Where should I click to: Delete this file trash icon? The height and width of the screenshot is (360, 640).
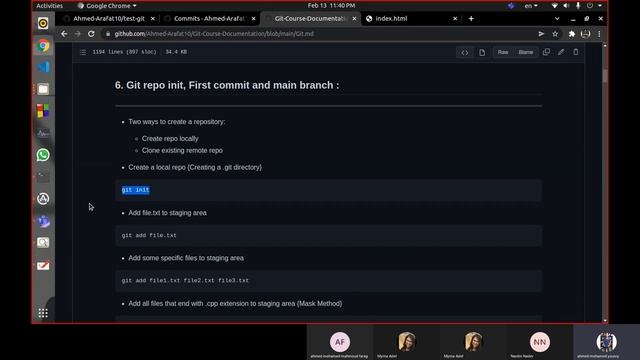(576, 52)
